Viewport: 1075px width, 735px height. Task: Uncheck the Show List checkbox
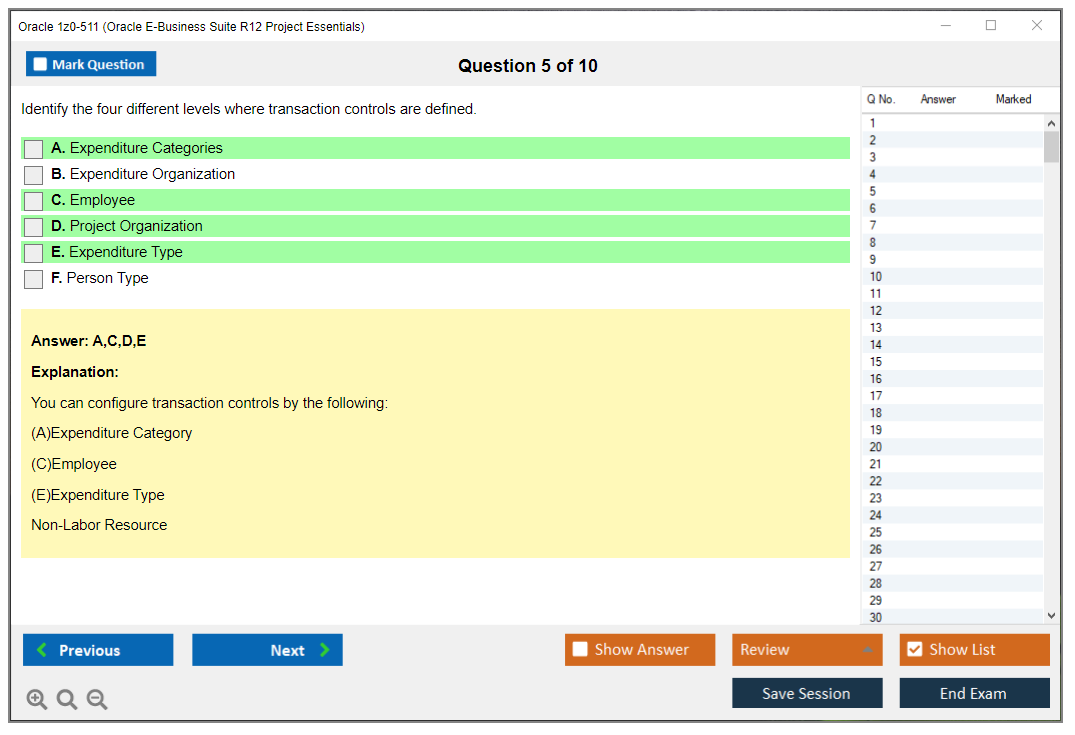coord(914,650)
